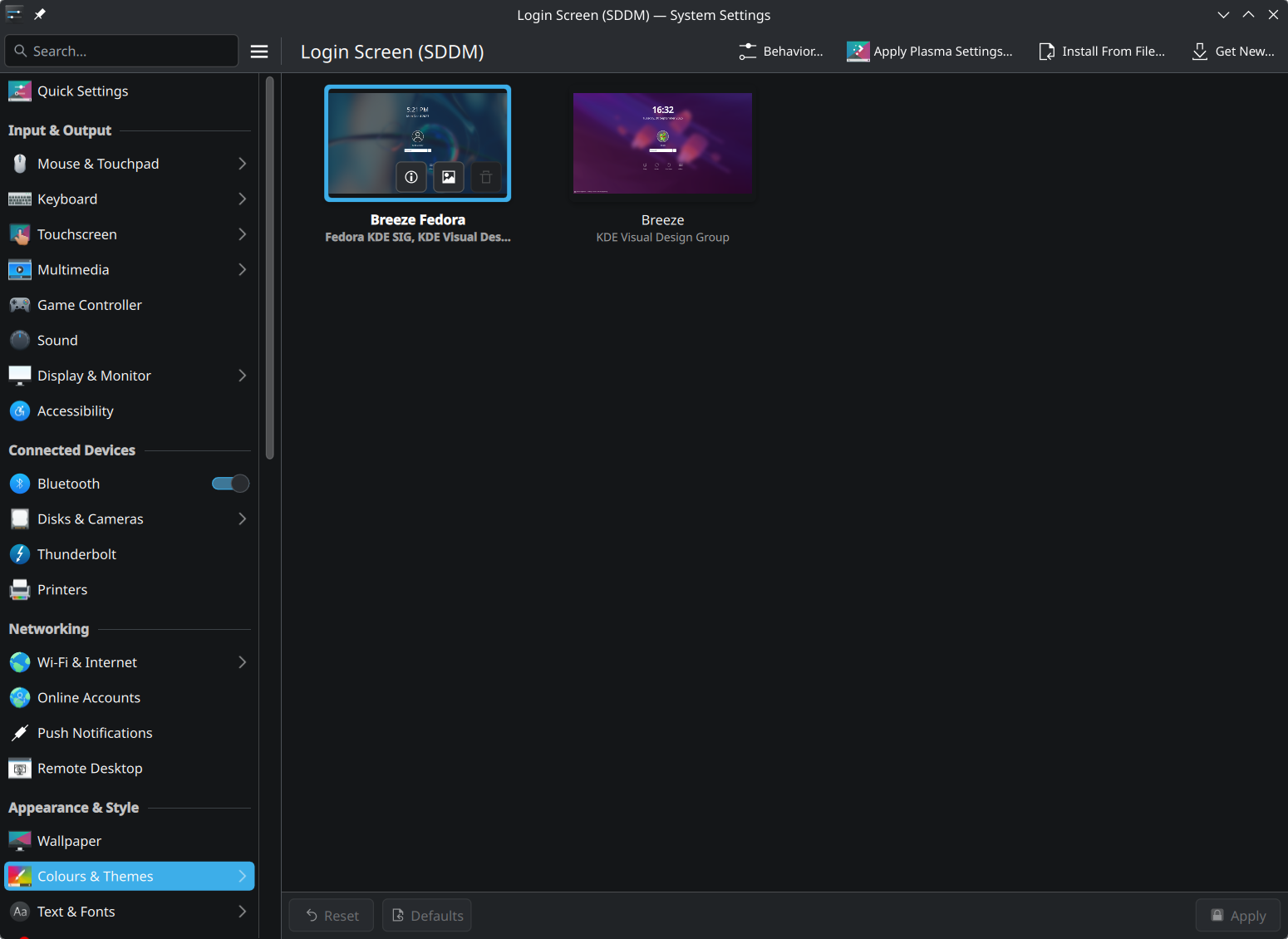This screenshot has width=1288, height=939.
Task: Click the Bluetooth icon
Action: (x=20, y=484)
